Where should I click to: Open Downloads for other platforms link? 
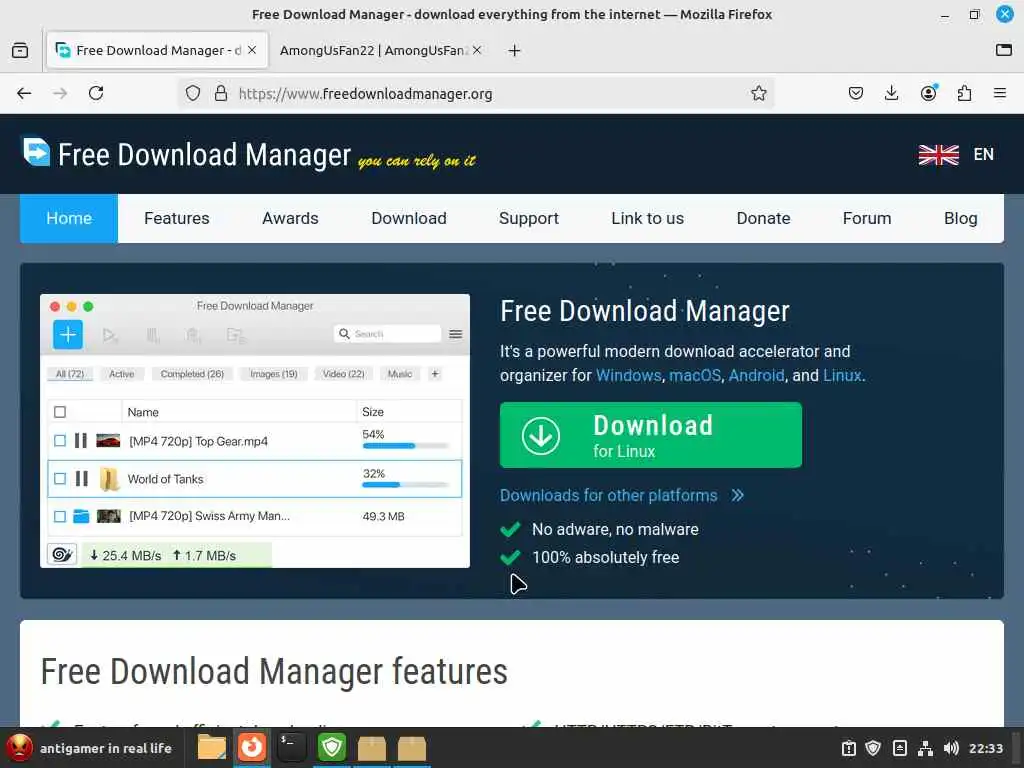coord(622,496)
